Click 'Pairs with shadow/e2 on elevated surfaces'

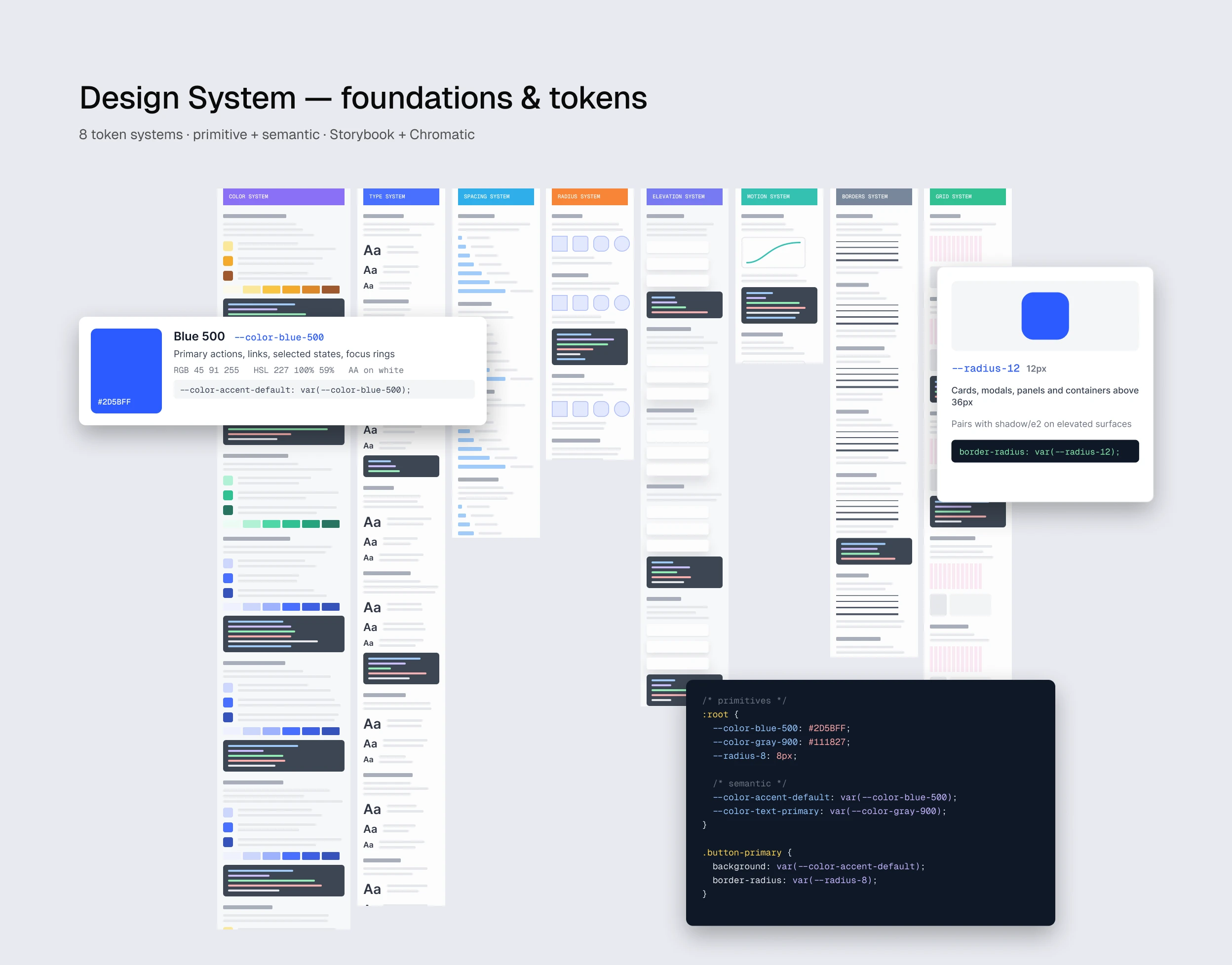pos(1041,424)
